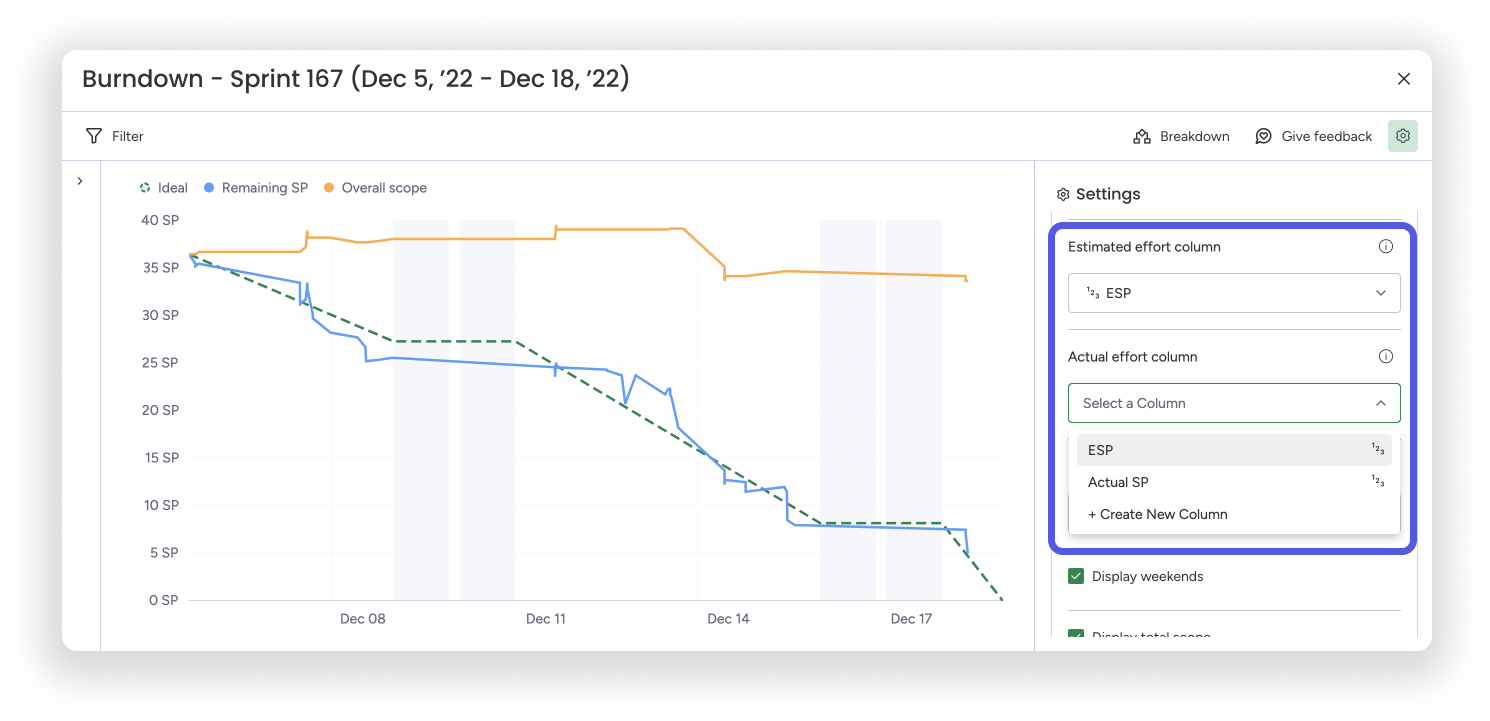Click the numbers icon next to ESP option
Image resolution: width=1490 pixels, height=721 pixels.
pyautogui.click(x=1376, y=450)
